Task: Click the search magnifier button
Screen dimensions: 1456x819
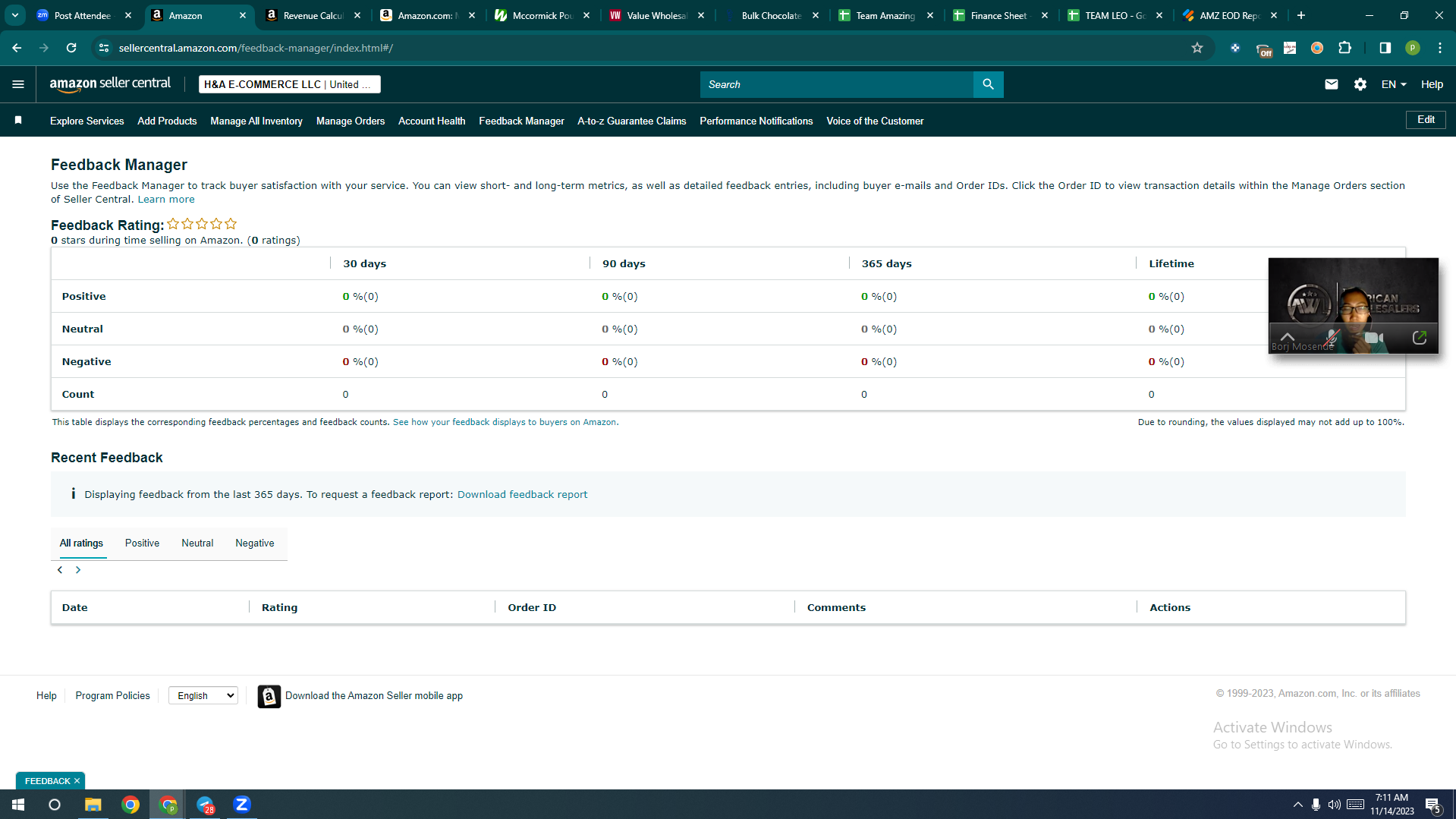Action: tap(988, 84)
